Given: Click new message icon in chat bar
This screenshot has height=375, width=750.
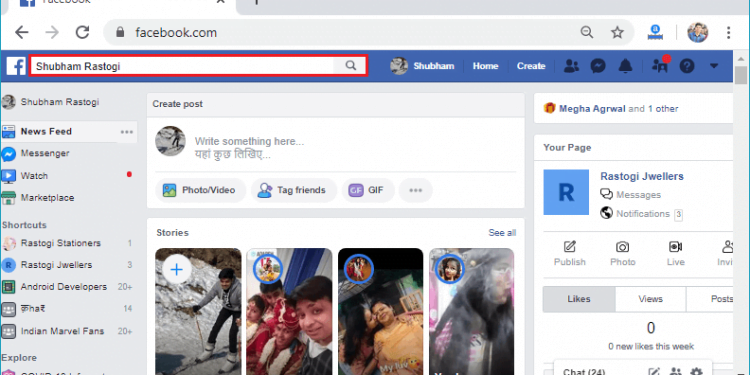Looking at the screenshot, I should pyautogui.click(x=654, y=372).
